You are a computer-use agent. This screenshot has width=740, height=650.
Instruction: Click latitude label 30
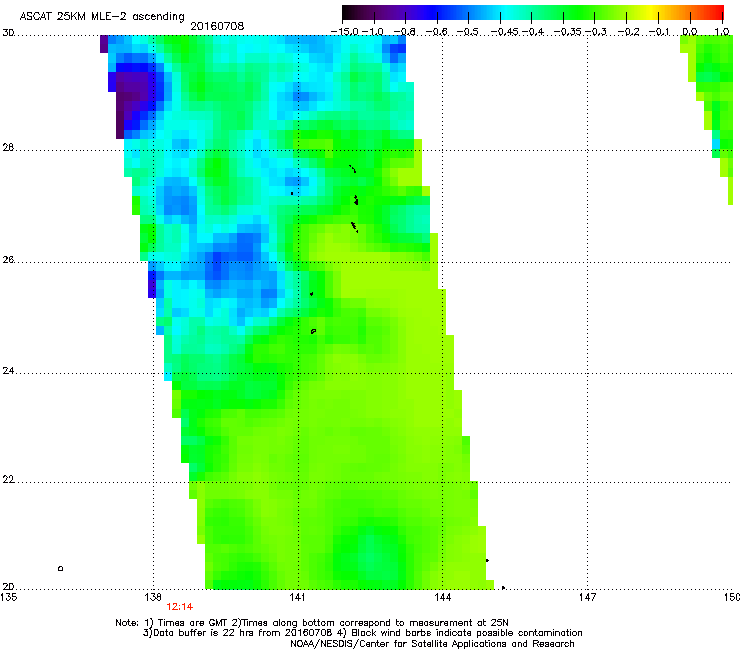[x=8, y=33]
